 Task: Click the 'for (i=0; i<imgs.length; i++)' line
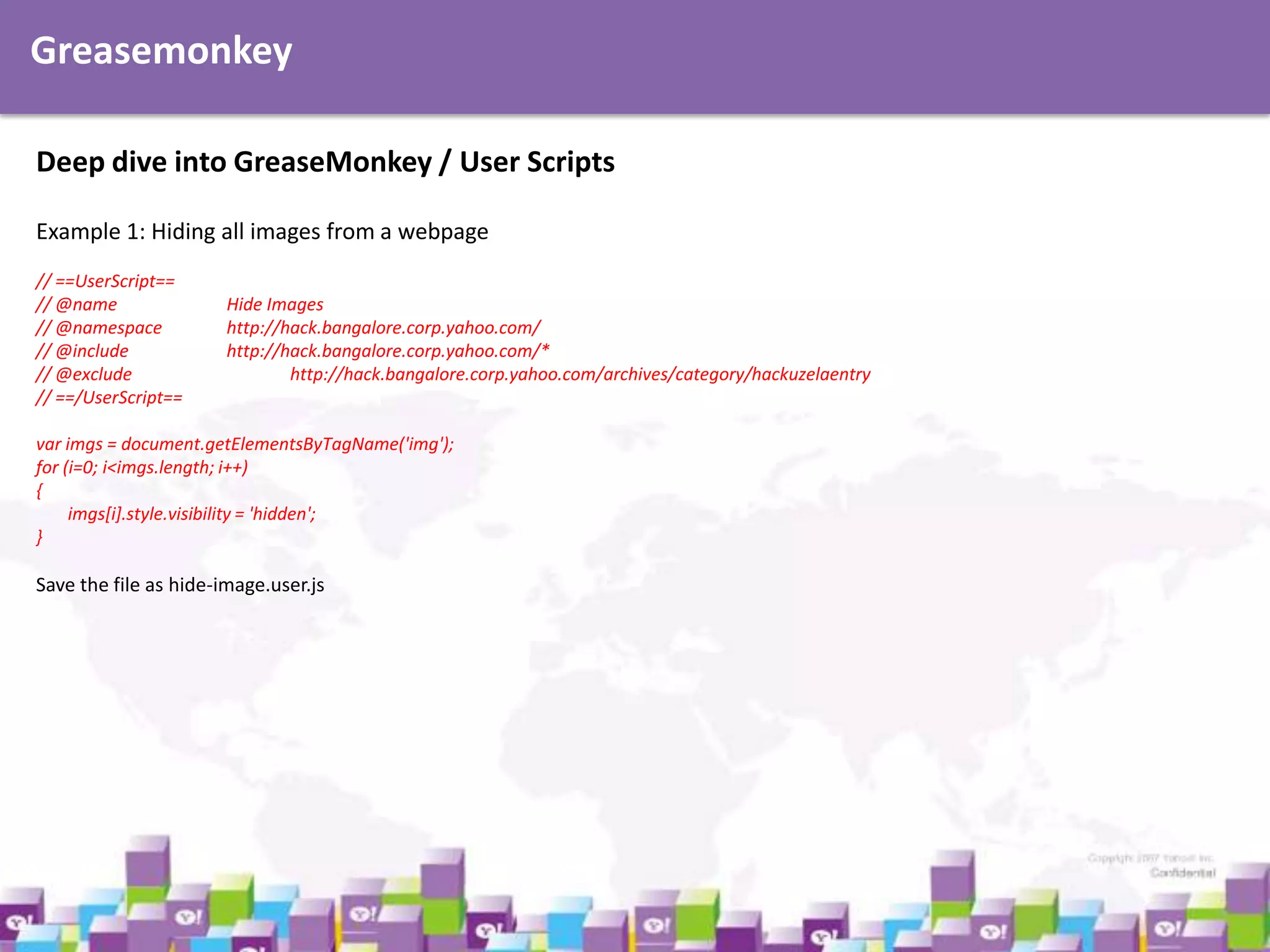(142, 467)
